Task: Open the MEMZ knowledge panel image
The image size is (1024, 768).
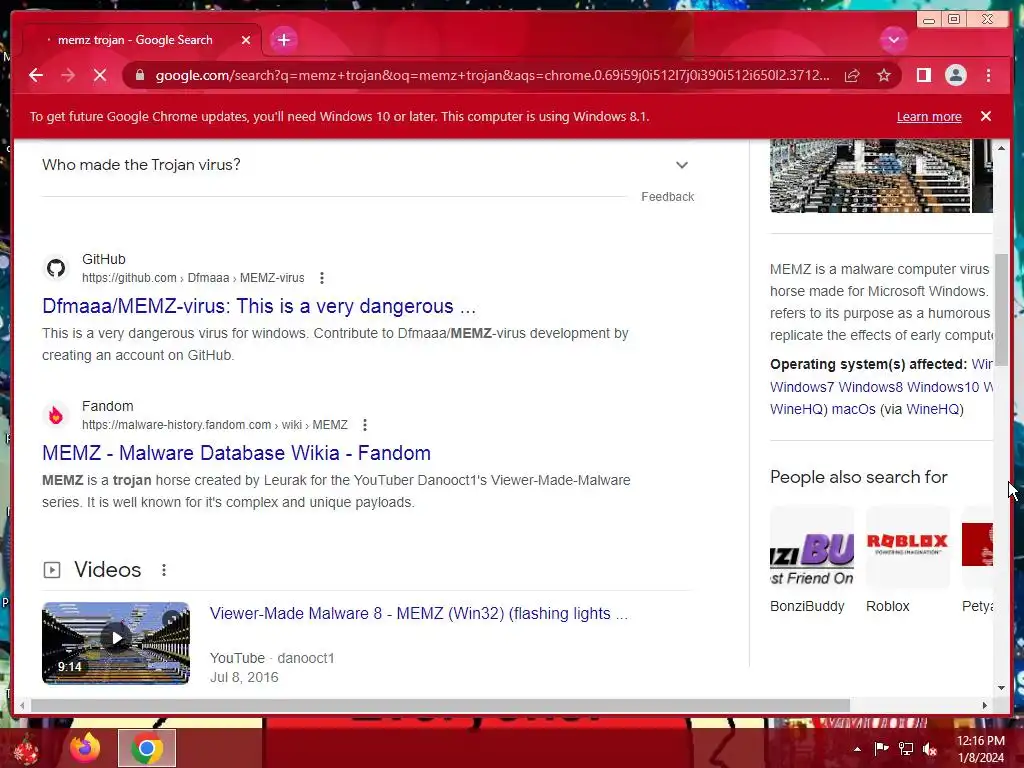Action: tap(870, 175)
